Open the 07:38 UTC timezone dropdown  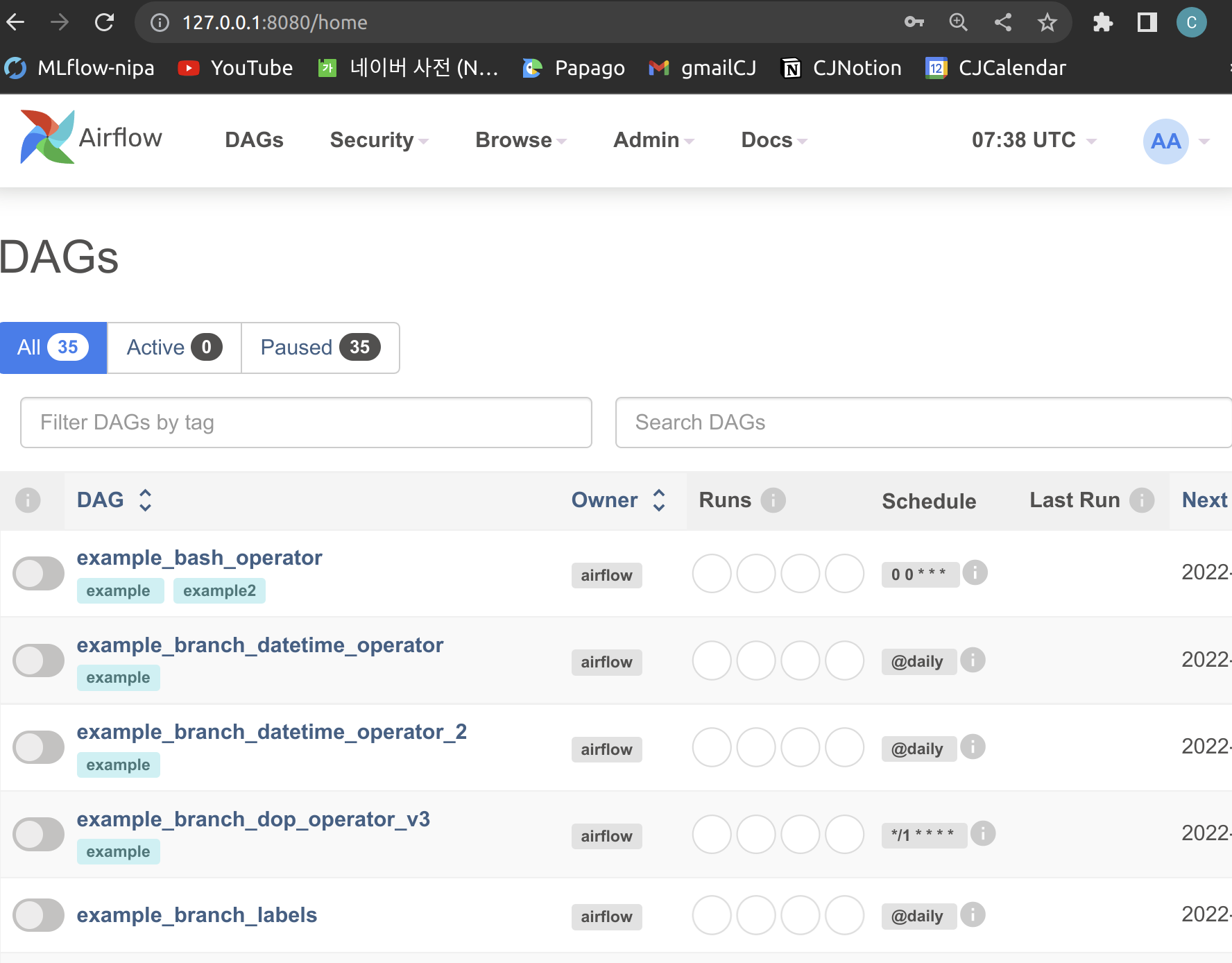(1034, 140)
